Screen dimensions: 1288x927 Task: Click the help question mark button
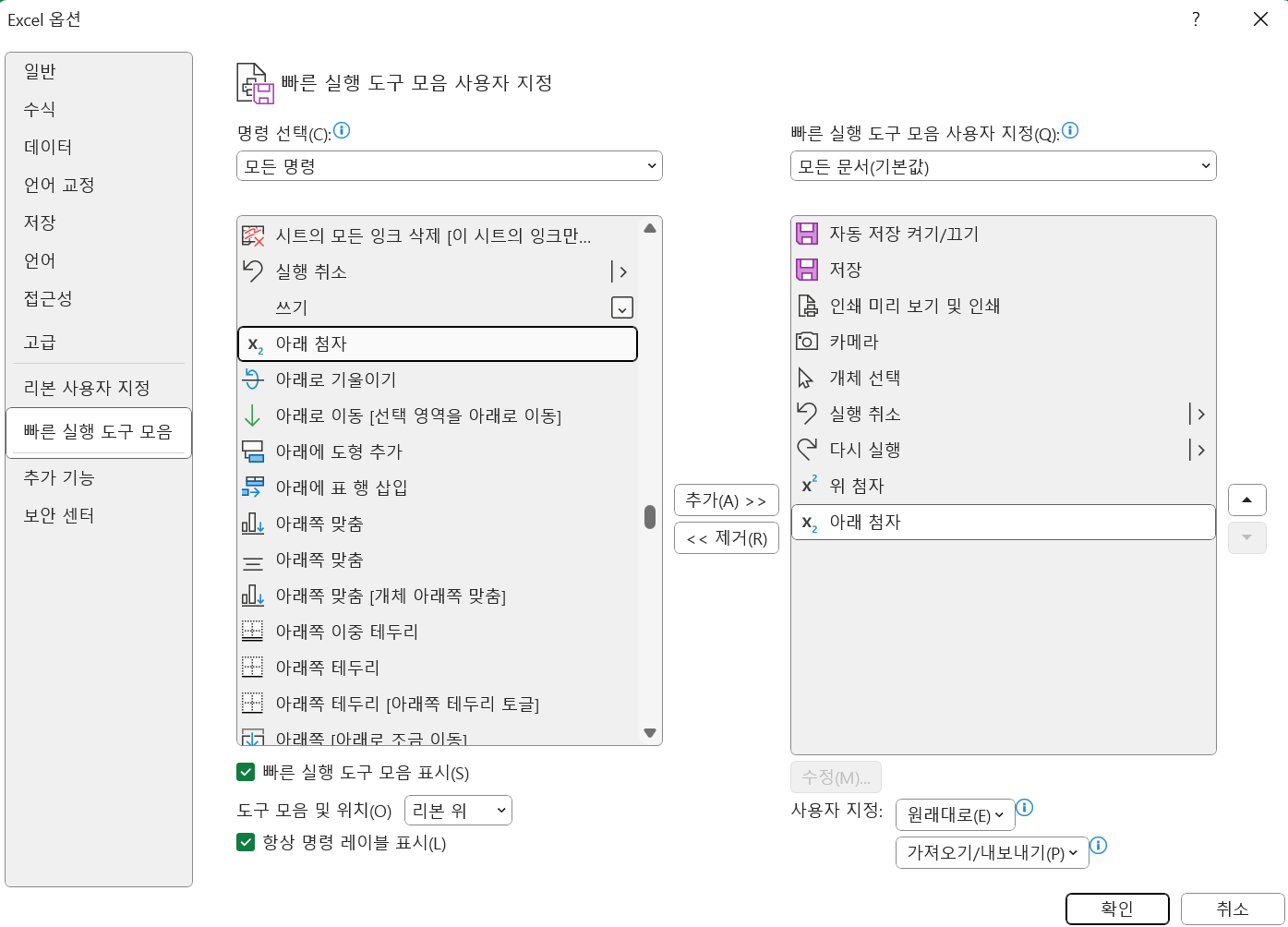[x=1196, y=19]
